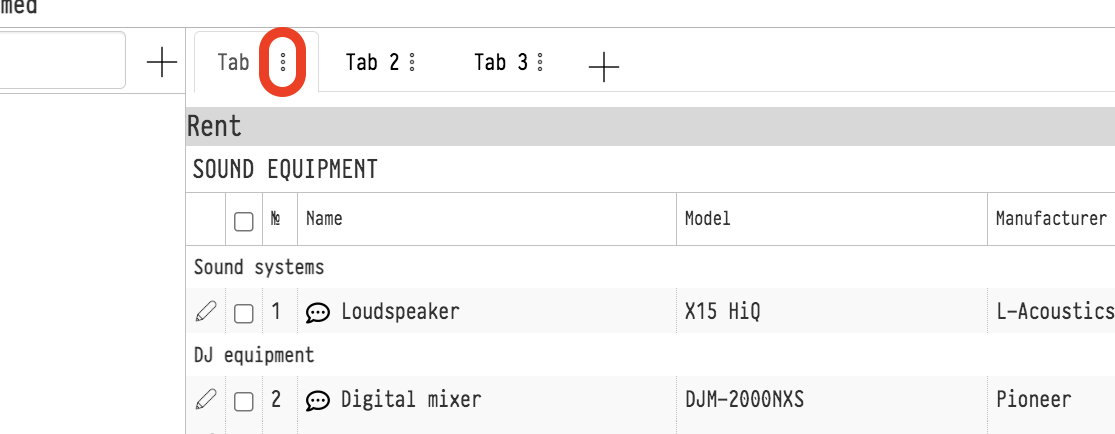Toggle the select-all checkbox in table header
The image size is (1115, 434).
click(243, 221)
